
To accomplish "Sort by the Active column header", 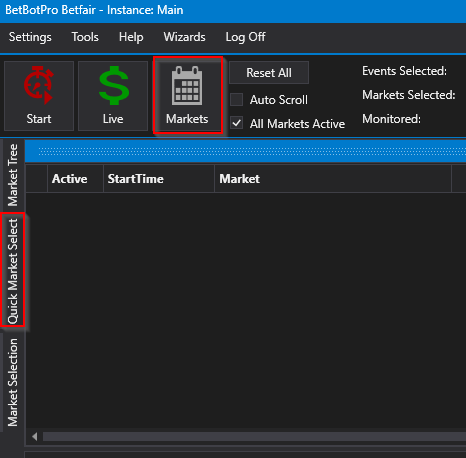I will click(x=75, y=179).
